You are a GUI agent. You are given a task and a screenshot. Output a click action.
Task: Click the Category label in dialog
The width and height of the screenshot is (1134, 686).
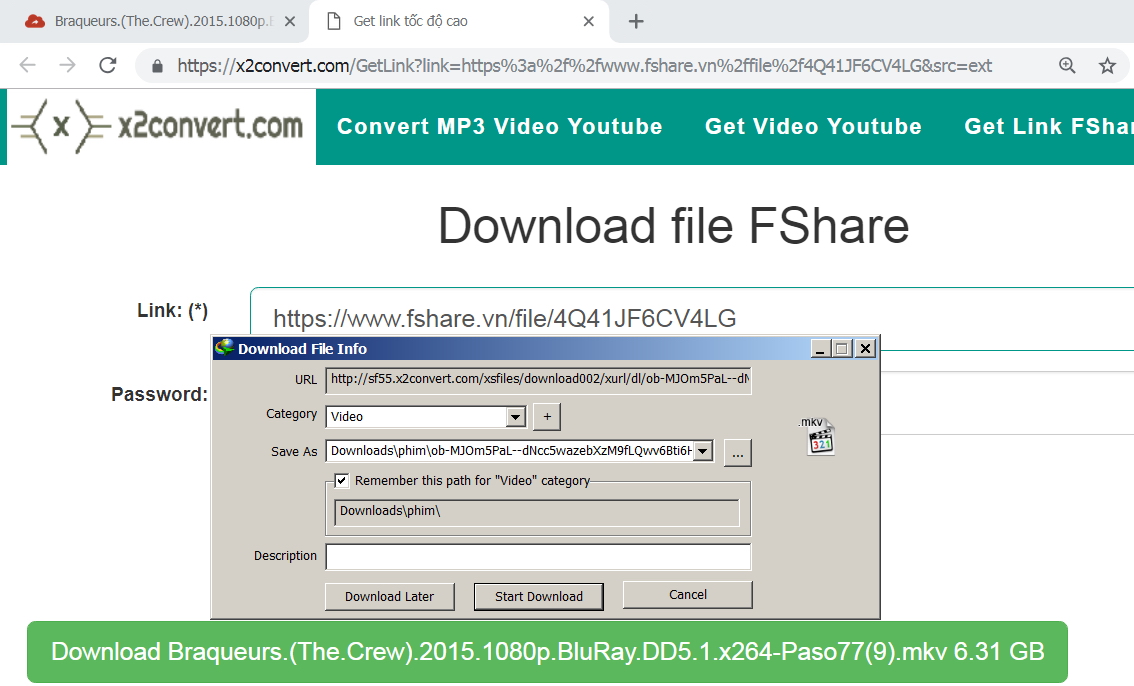tap(291, 414)
